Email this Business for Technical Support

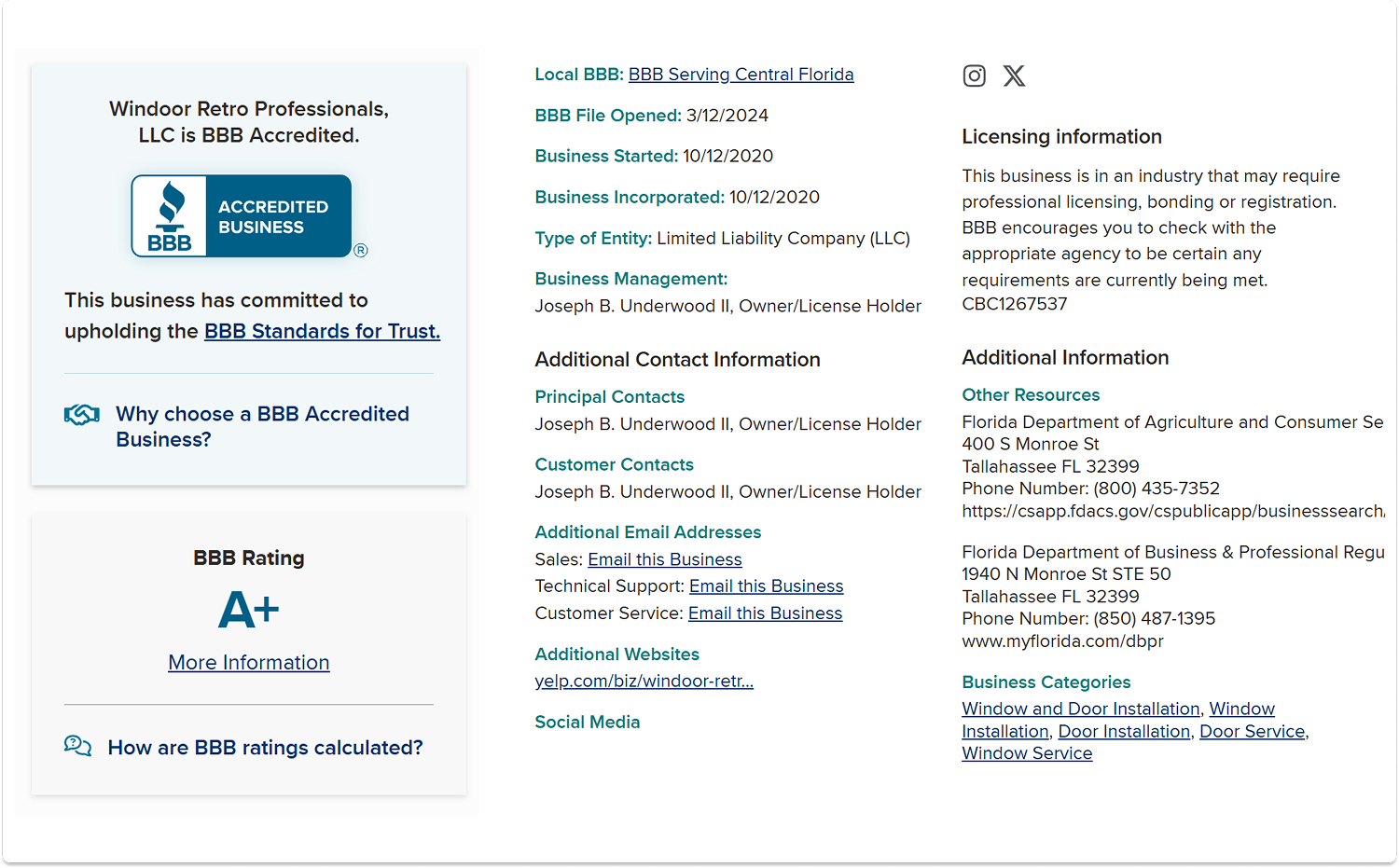(766, 586)
